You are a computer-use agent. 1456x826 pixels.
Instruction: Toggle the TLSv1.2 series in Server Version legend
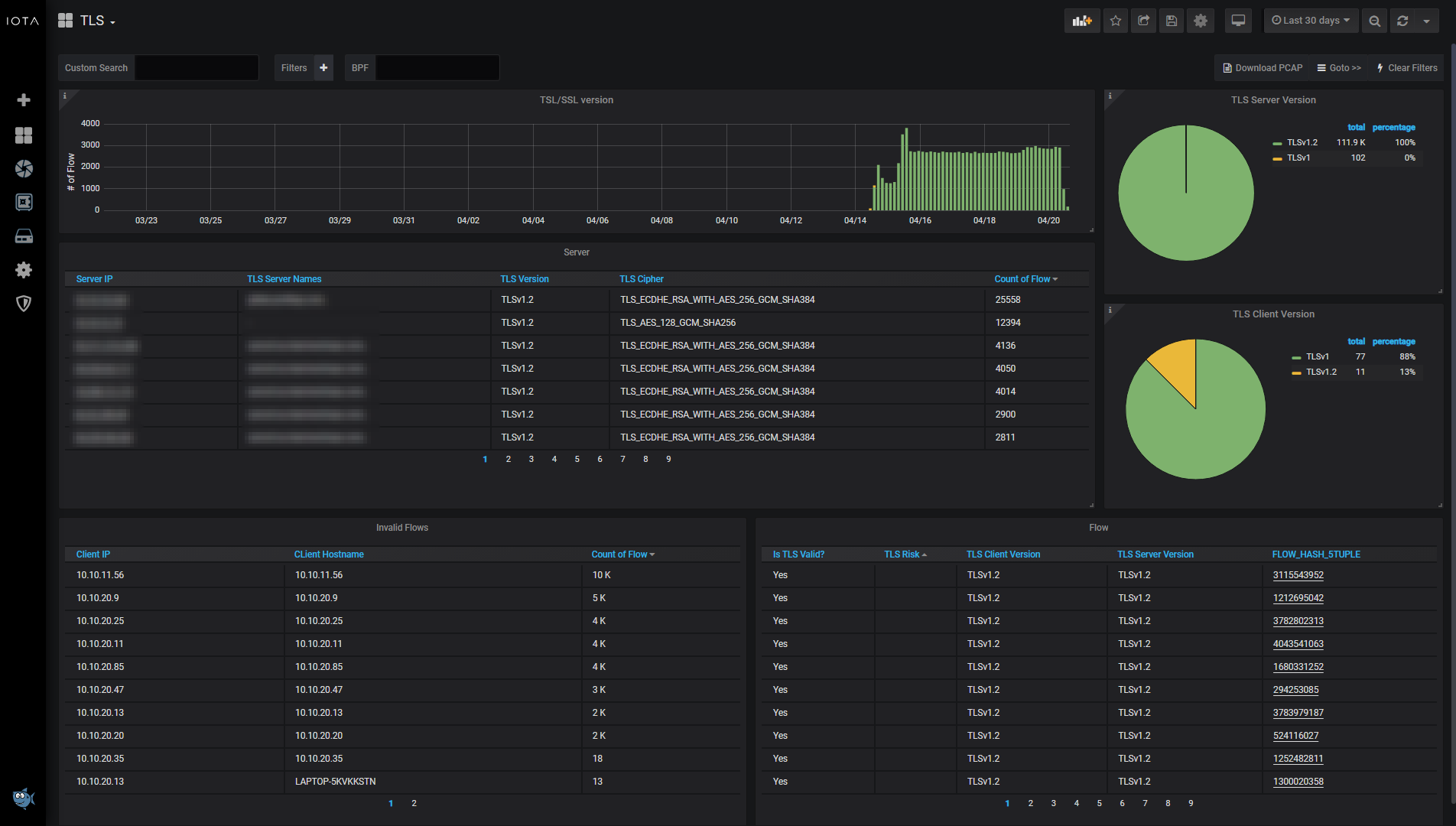coord(1302,142)
